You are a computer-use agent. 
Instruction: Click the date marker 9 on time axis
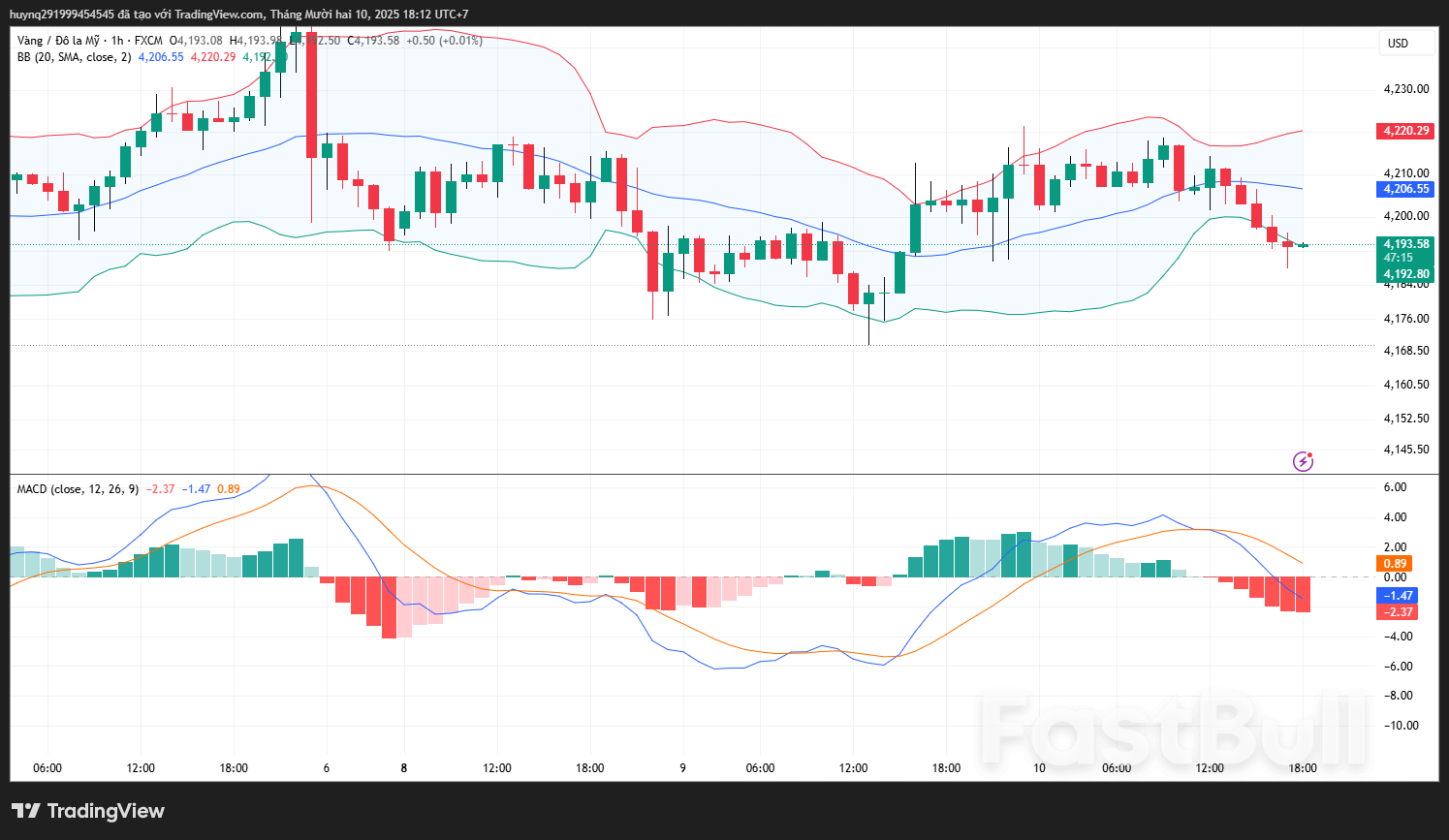[682, 768]
